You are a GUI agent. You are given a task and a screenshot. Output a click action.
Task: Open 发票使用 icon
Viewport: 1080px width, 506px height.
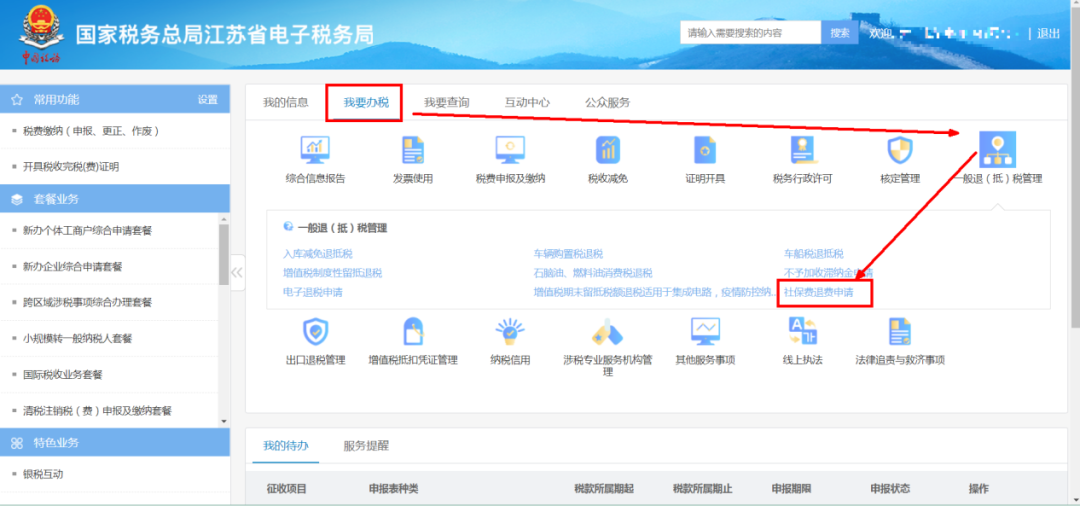point(413,150)
